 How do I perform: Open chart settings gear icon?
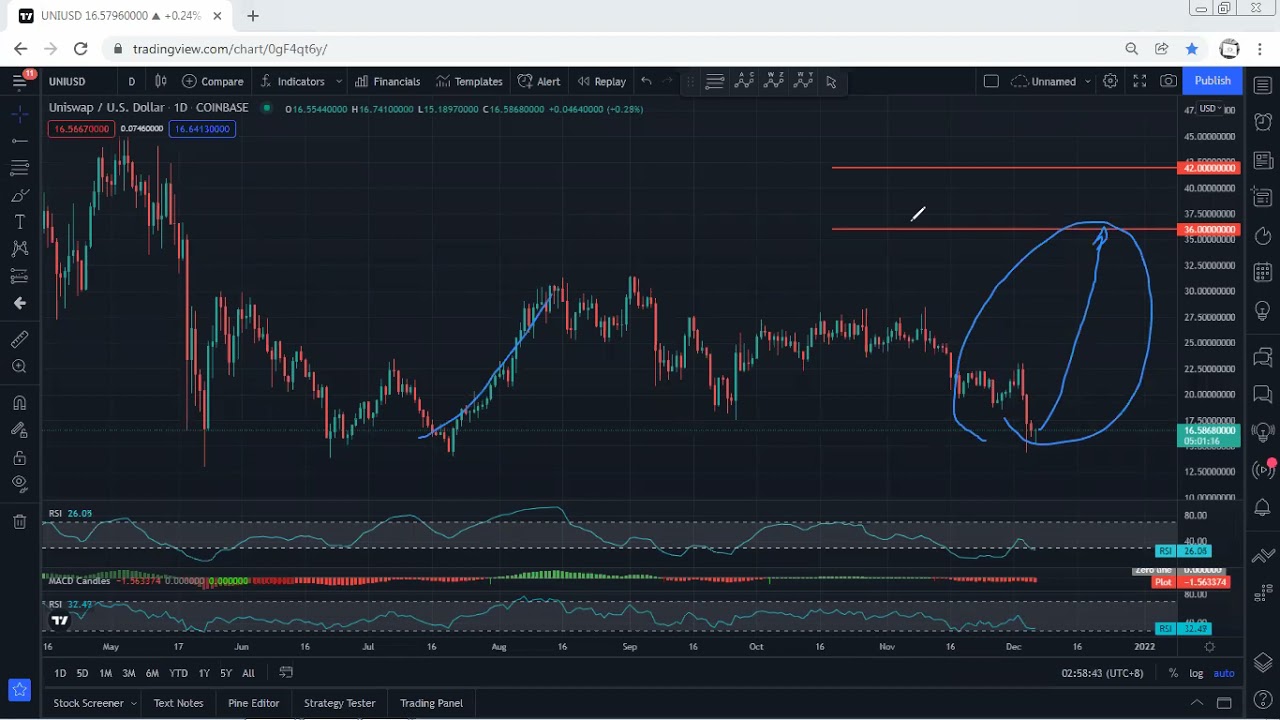coord(1110,81)
